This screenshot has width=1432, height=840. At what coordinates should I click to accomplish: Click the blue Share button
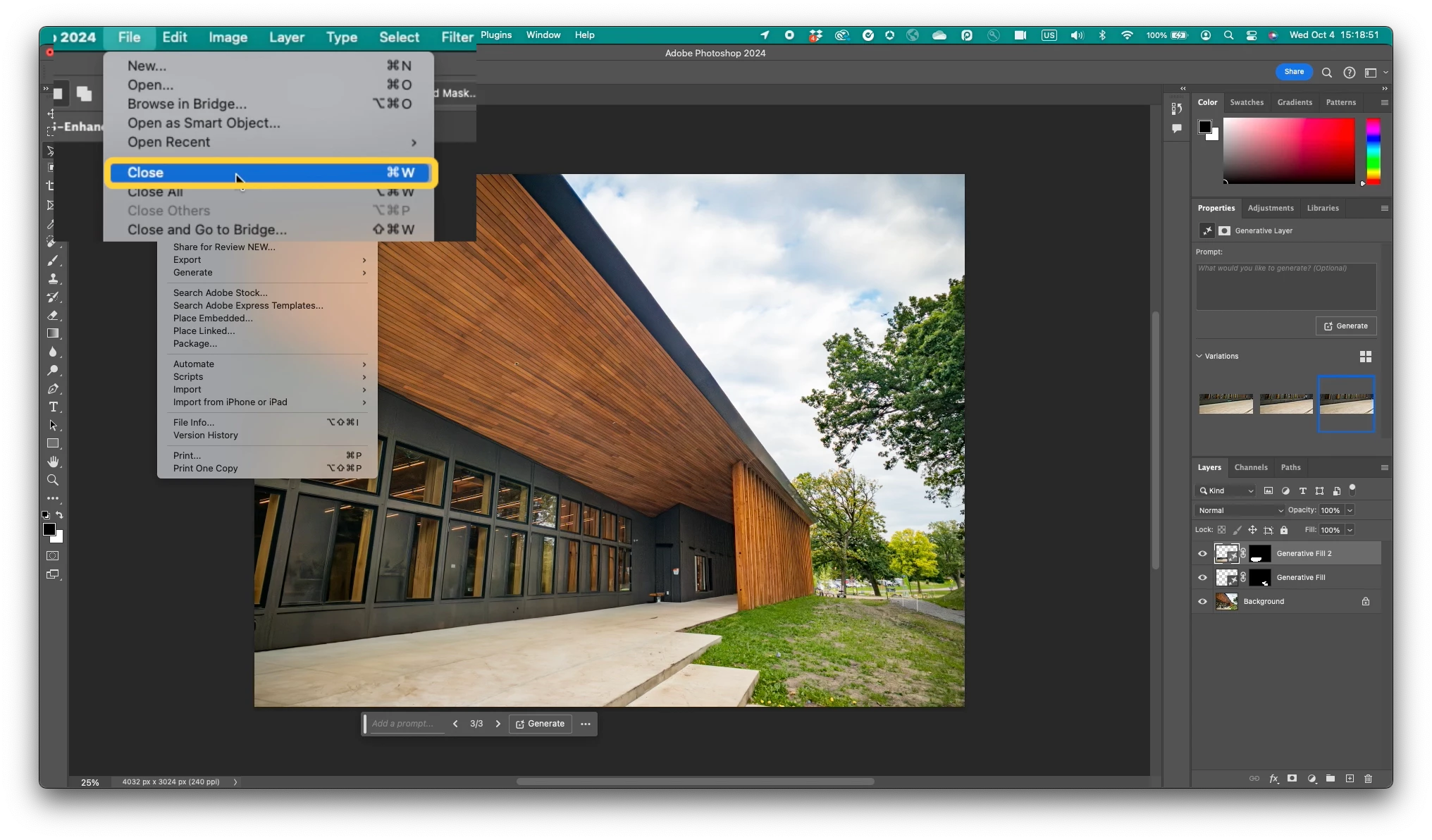(x=1294, y=72)
